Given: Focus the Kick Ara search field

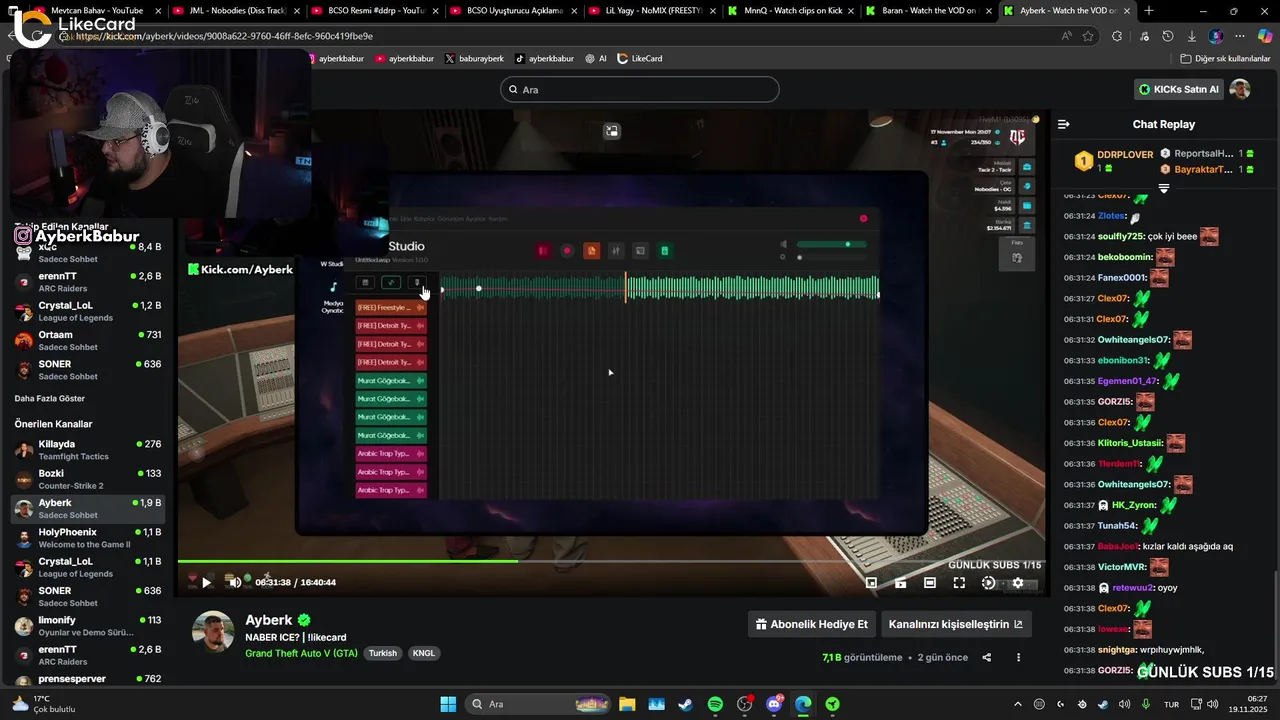Looking at the screenshot, I should pyautogui.click(x=640, y=89).
